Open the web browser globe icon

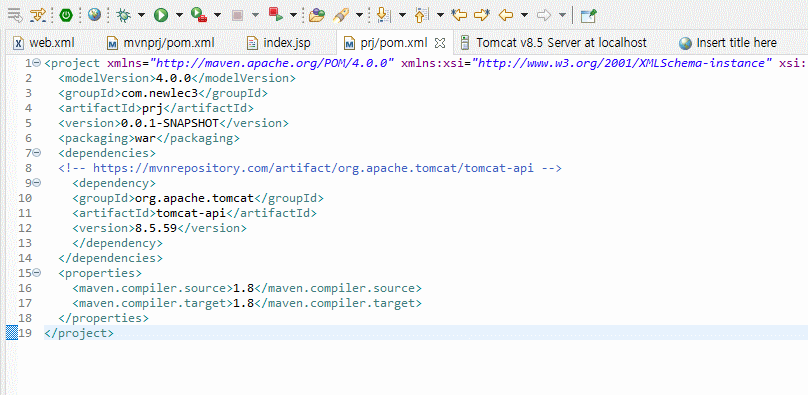pos(94,15)
